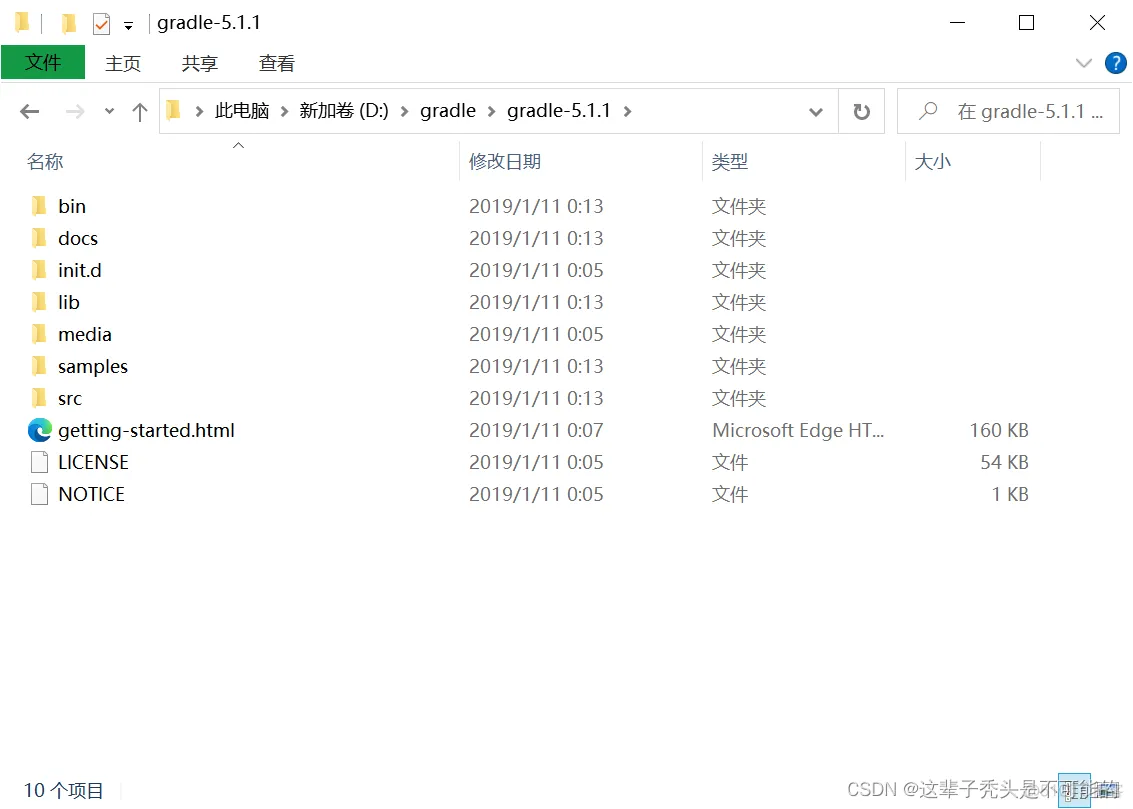Click the Edge icon of getting-started.html

pyautogui.click(x=40, y=430)
